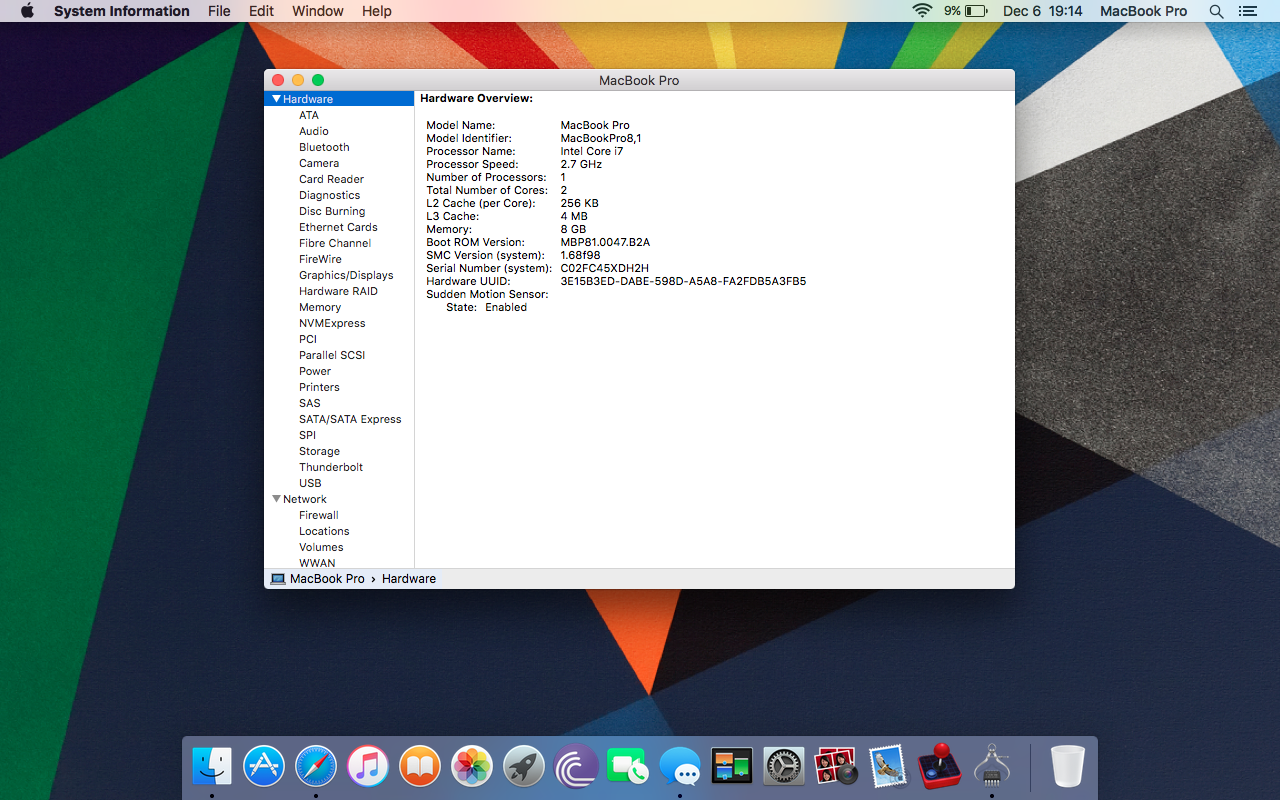Screen dimensions: 1280x800
Task: Open the File menu
Action: point(219,11)
